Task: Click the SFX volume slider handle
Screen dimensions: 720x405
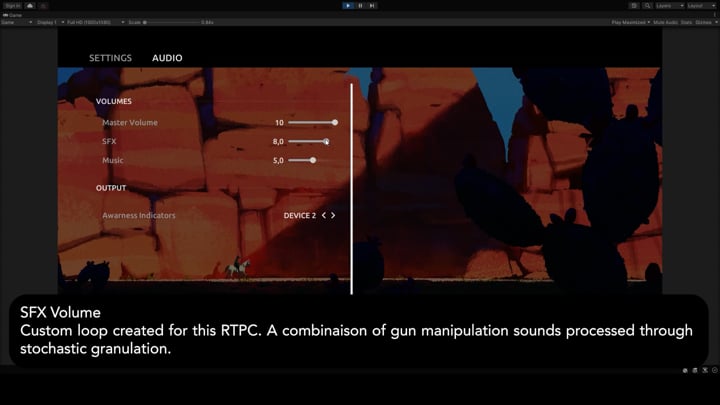Action: click(326, 141)
